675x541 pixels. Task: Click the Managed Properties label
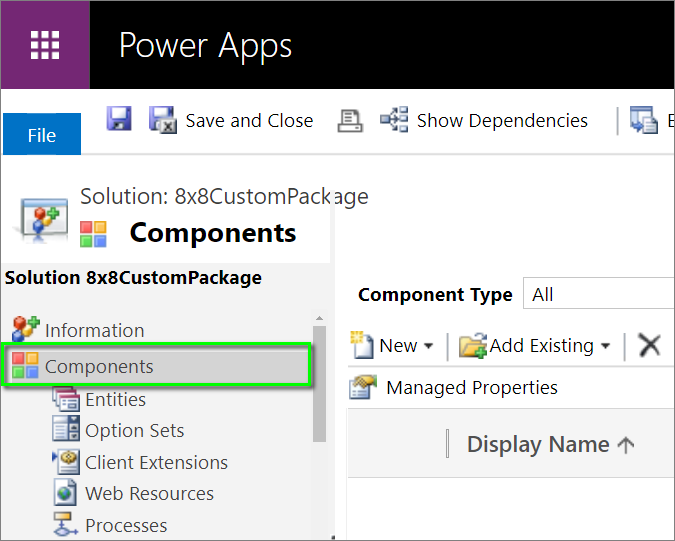click(x=472, y=388)
